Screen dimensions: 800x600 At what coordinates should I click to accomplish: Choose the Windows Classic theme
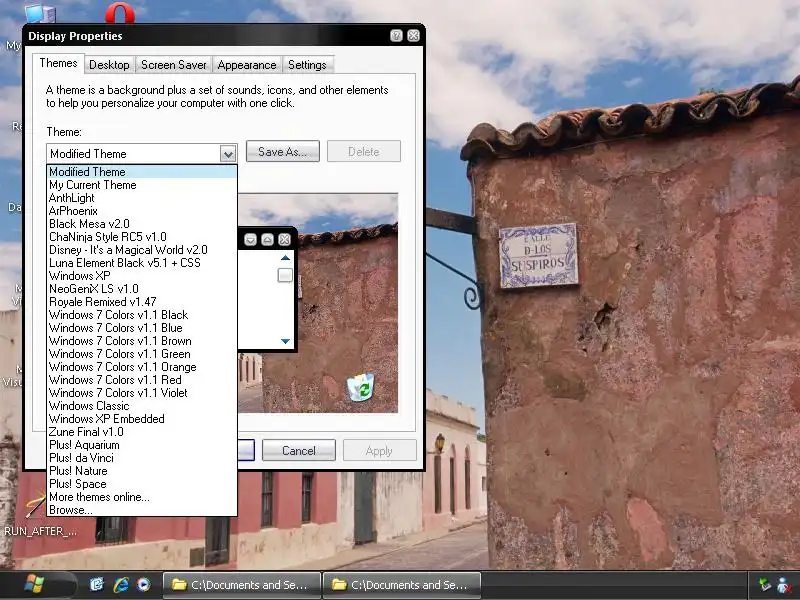pyautogui.click(x=142, y=406)
